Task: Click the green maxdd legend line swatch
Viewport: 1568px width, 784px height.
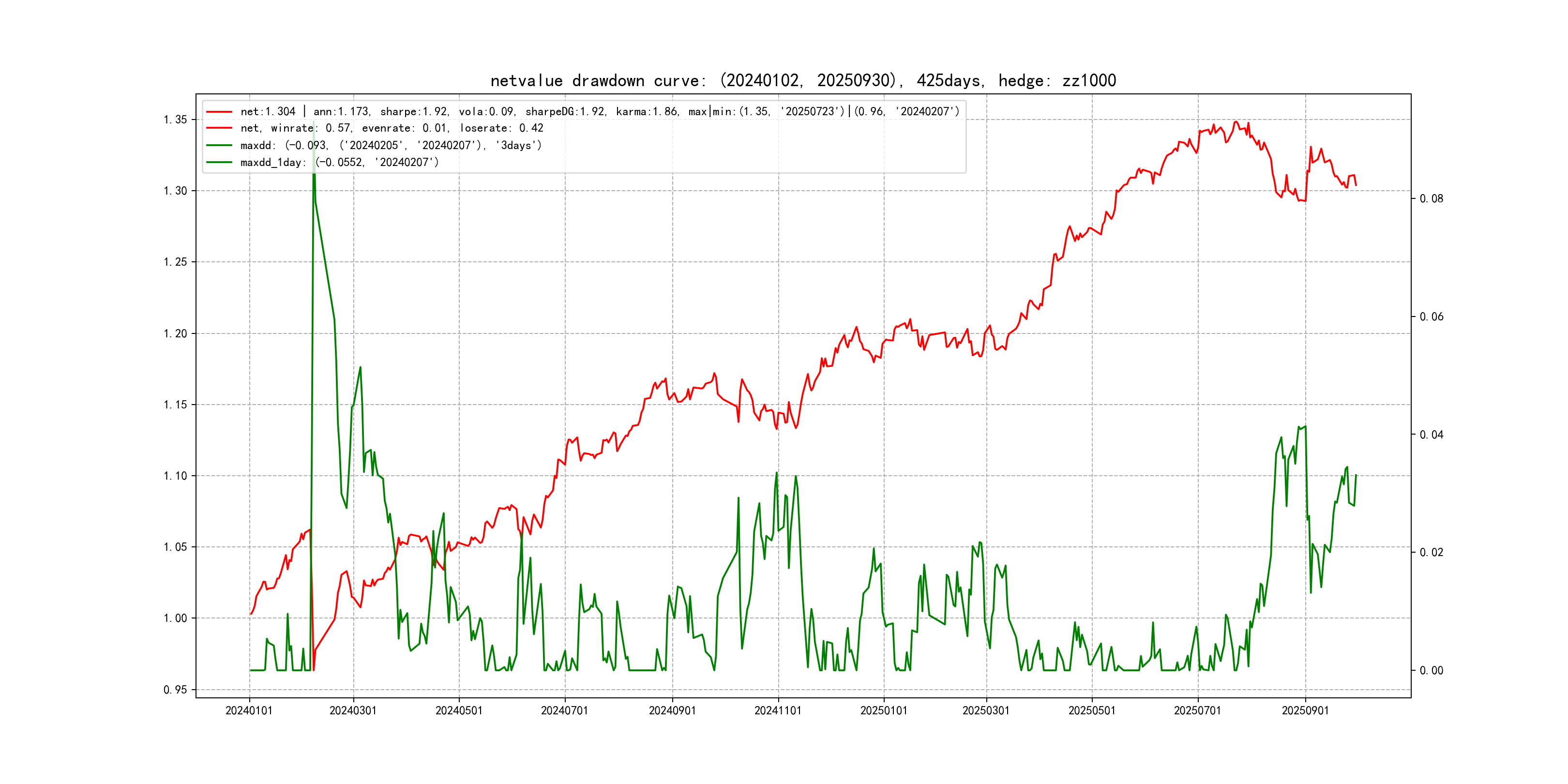Action: pos(219,146)
